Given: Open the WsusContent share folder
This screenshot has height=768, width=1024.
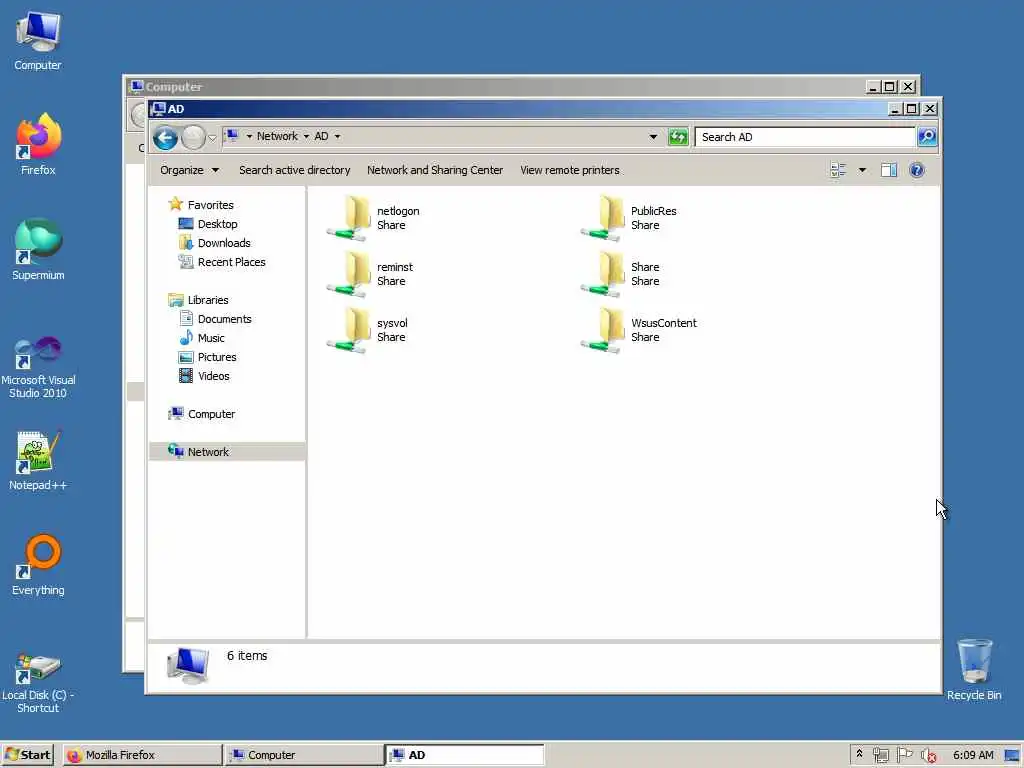Looking at the screenshot, I should click(639, 330).
